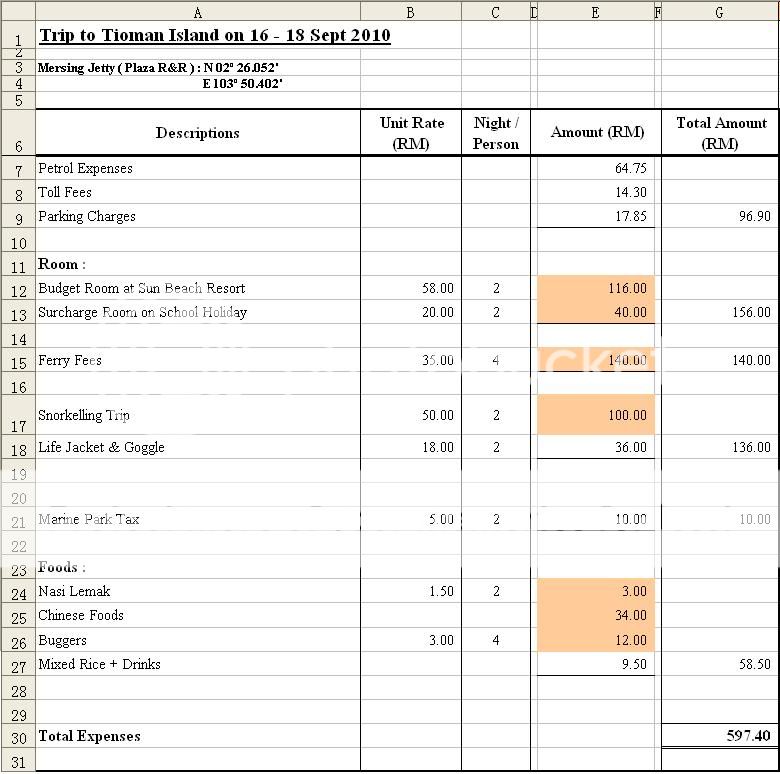The width and height of the screenshot is (780, 774).
Task: Click the 136.00 total cell
Action: [720, 447]
